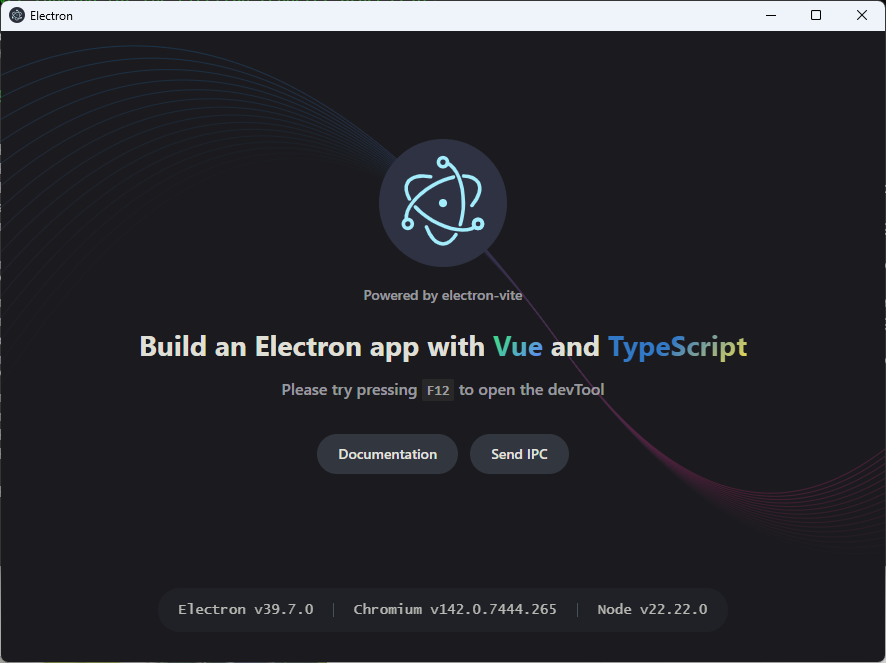Click the blue TypeScript word in heading
Image resolution: width=886 pixels, height=663 pixels.
point(677,347)
